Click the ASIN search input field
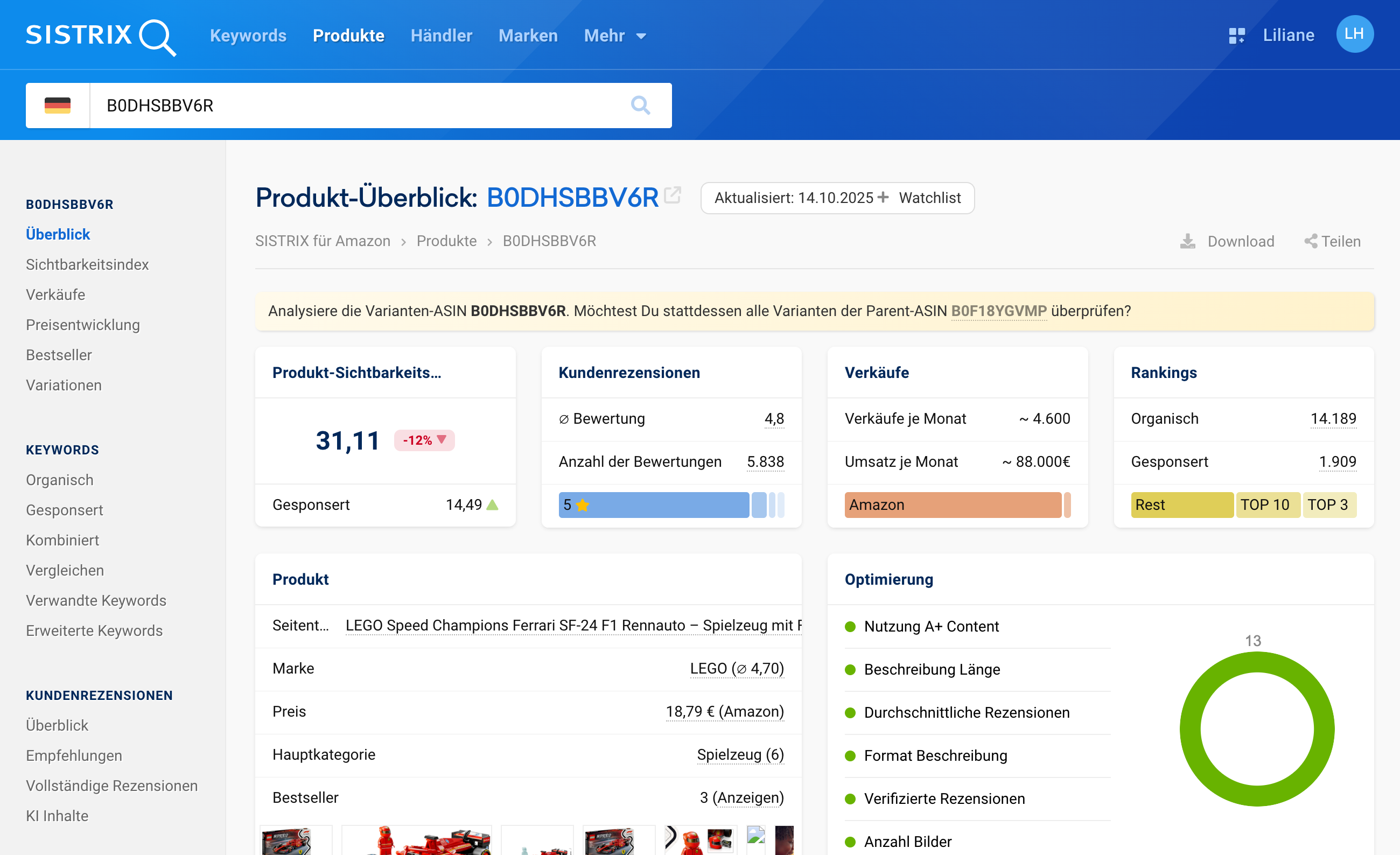 click(358, 105)
